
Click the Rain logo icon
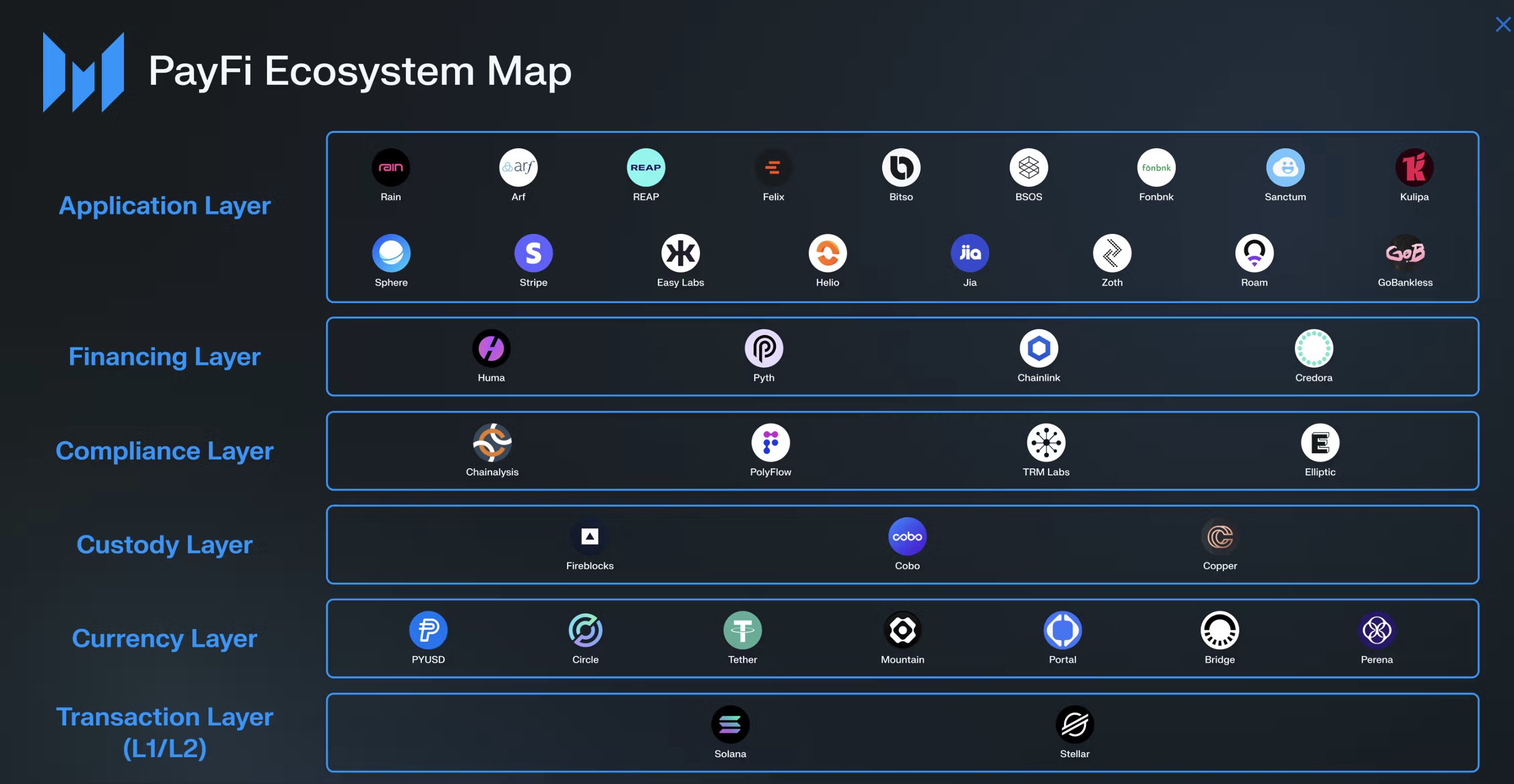pos(391,168)
